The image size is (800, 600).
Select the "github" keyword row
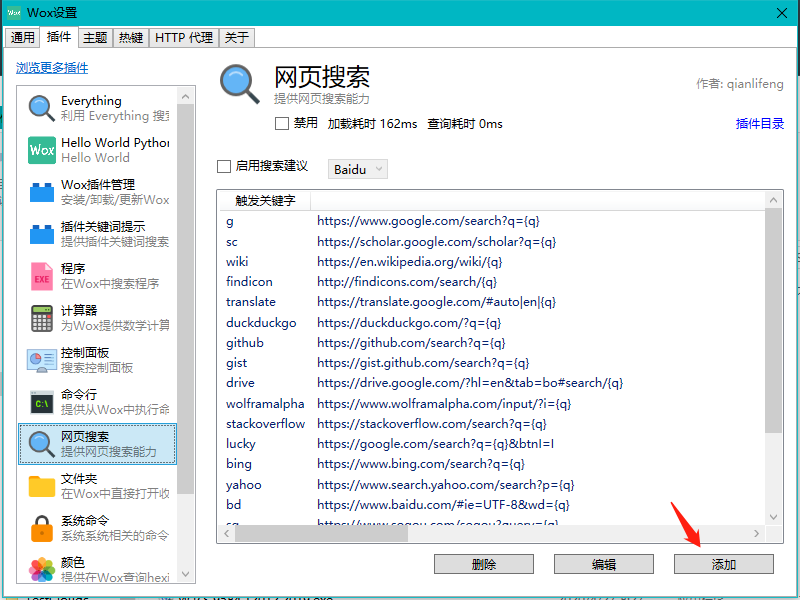492,342
